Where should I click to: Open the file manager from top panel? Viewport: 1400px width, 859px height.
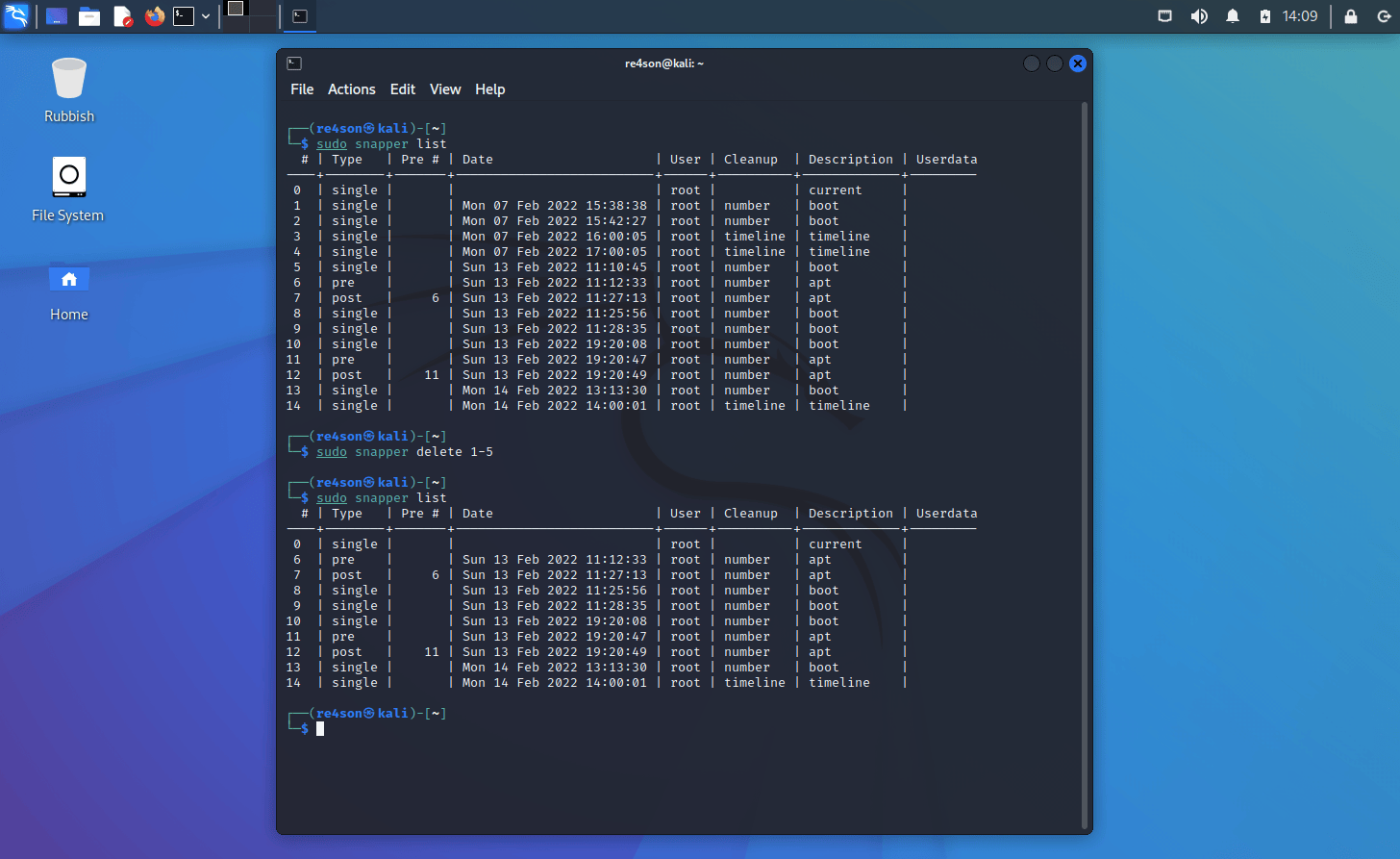click(x=89, y=16)
